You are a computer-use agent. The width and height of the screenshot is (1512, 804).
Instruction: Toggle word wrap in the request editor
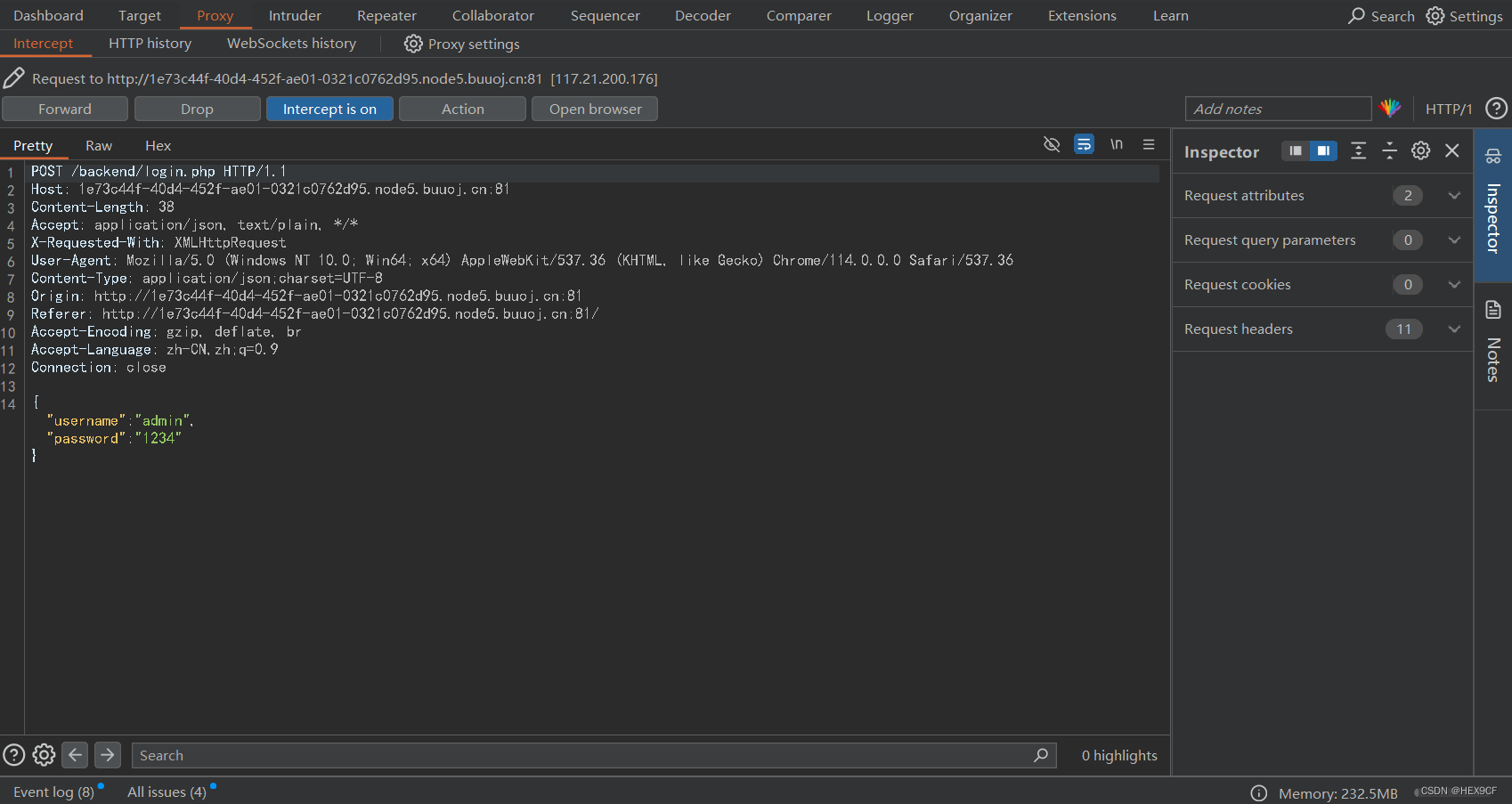(1084, 143)
